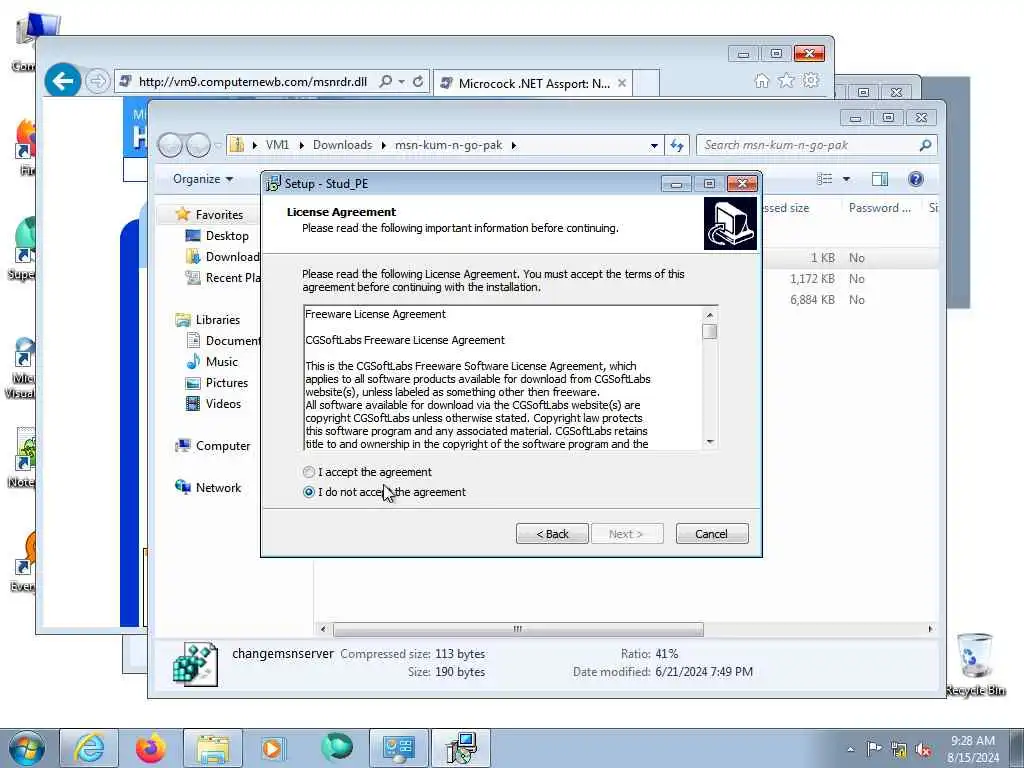Click Explorer search magnifier icon
Screen dimensions: 1024x768
925,145
